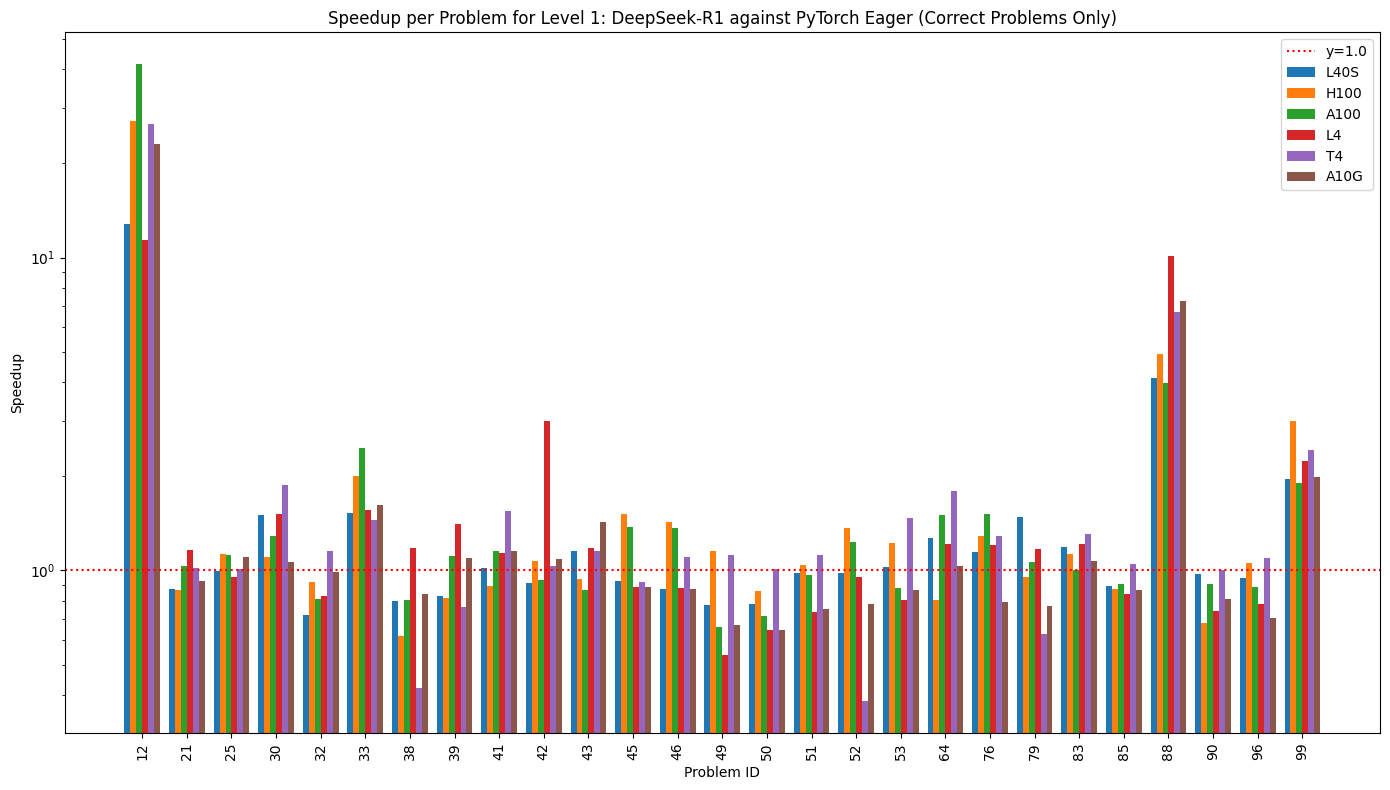This screenshot has height=790, width=1390.
Task: Click x-axis tick label '30'
Action: 276,751
